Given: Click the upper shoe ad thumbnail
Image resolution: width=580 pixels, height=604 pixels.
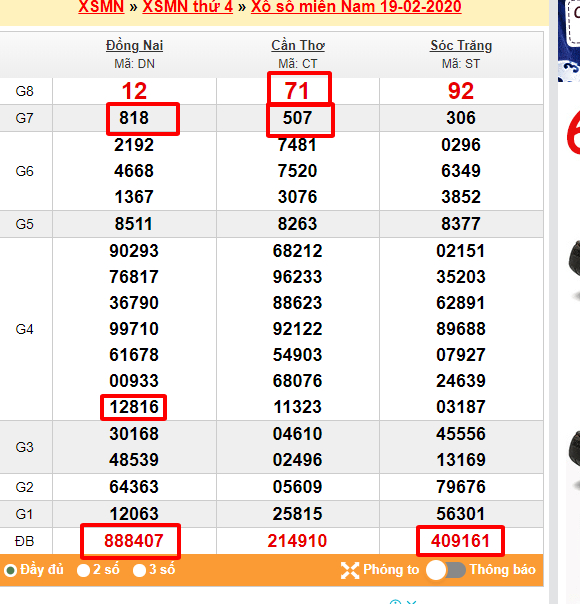Looking at the screenshot, I should tap(574, 270).
